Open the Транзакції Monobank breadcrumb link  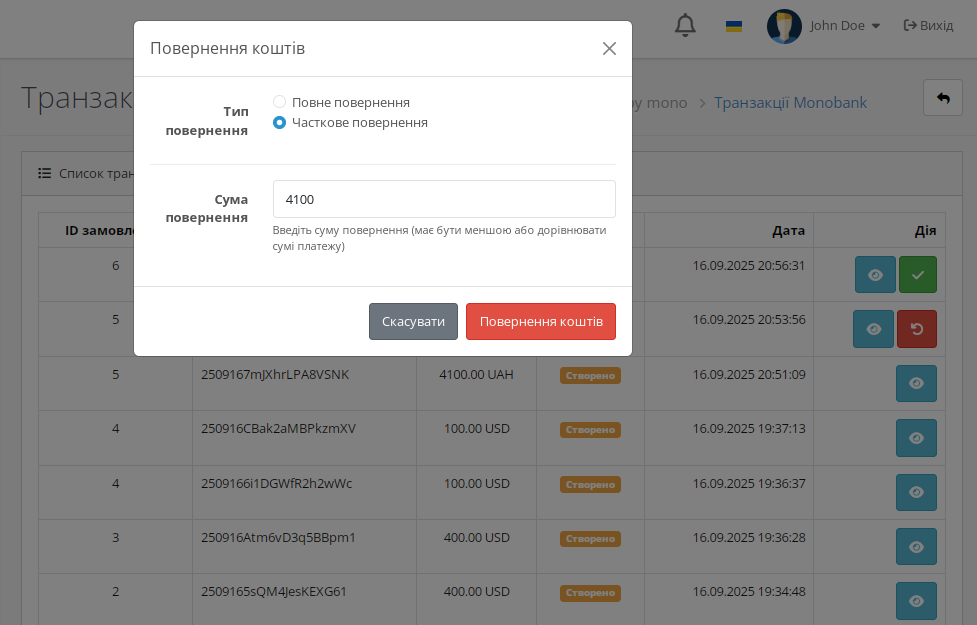(790, 103)
